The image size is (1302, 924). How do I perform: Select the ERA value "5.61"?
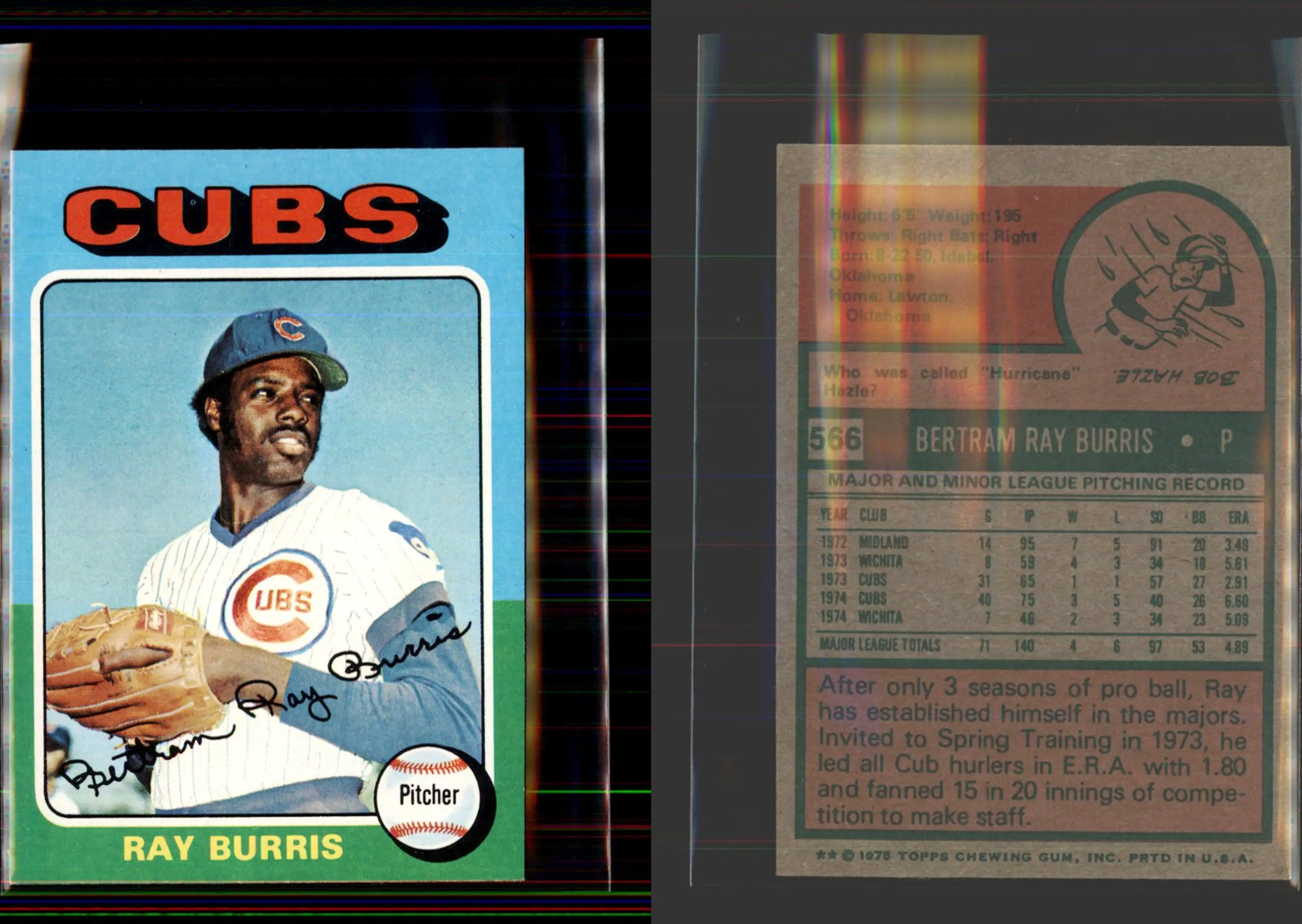point(1237,564)
